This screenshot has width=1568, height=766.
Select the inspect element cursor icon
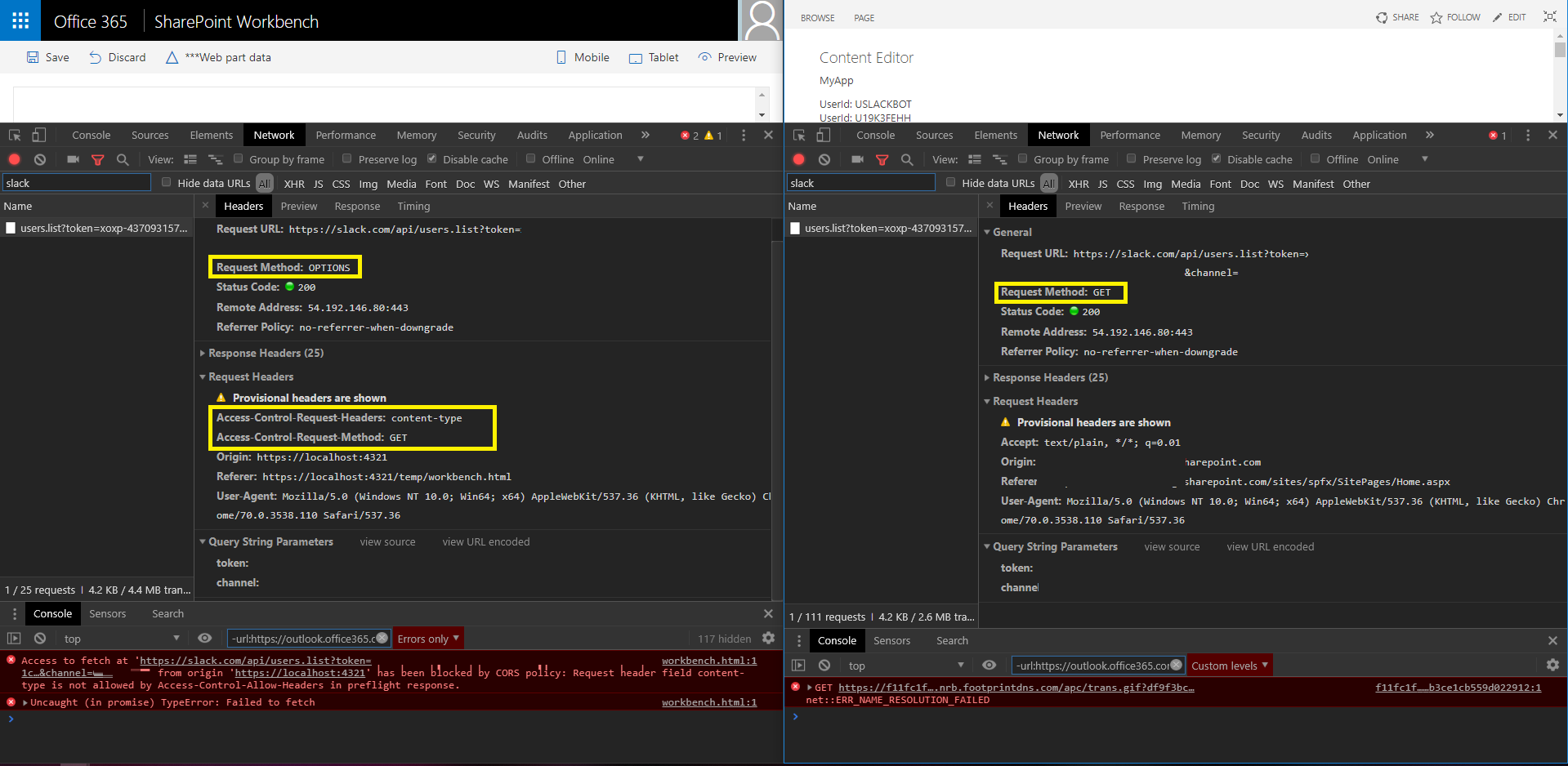(13, 135)
